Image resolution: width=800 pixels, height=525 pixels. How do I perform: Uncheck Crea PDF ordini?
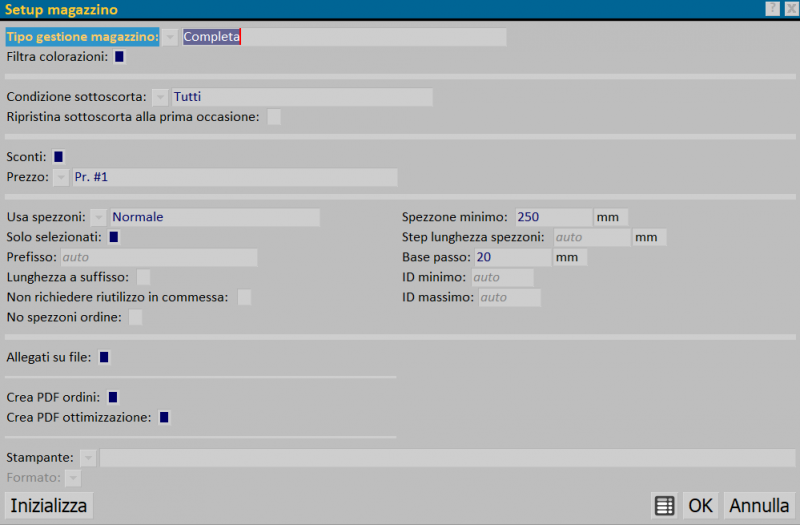coord(113,397)
